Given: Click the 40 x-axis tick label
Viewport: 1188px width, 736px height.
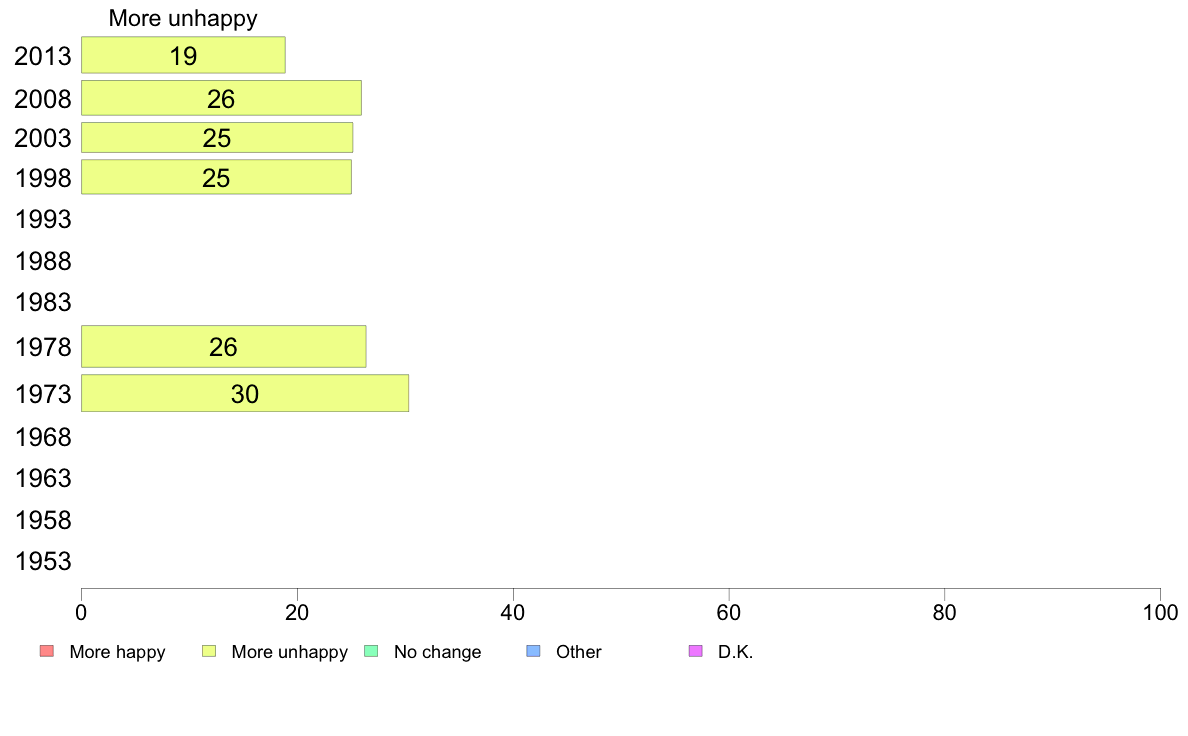Looking at the screenshot, I should click(513, 611).
